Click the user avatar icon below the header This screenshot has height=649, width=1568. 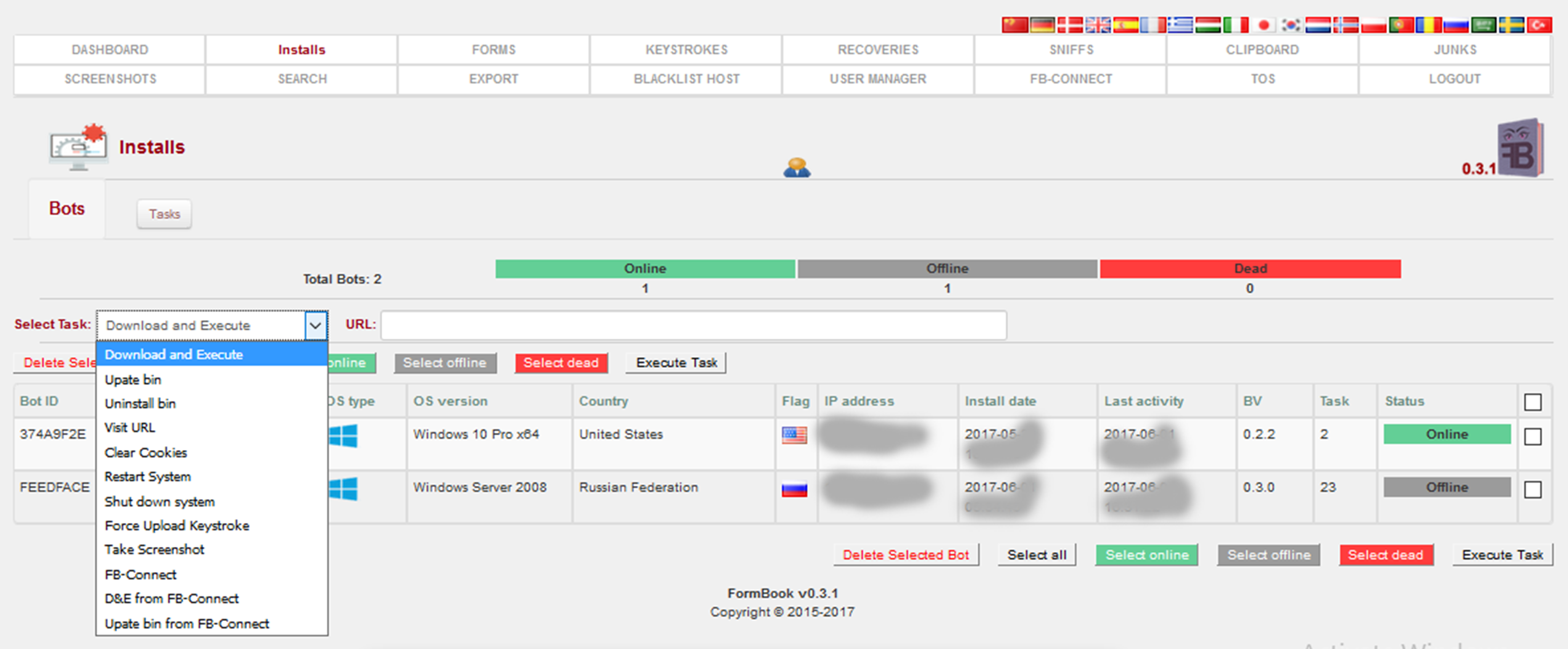tap(797, 167)
